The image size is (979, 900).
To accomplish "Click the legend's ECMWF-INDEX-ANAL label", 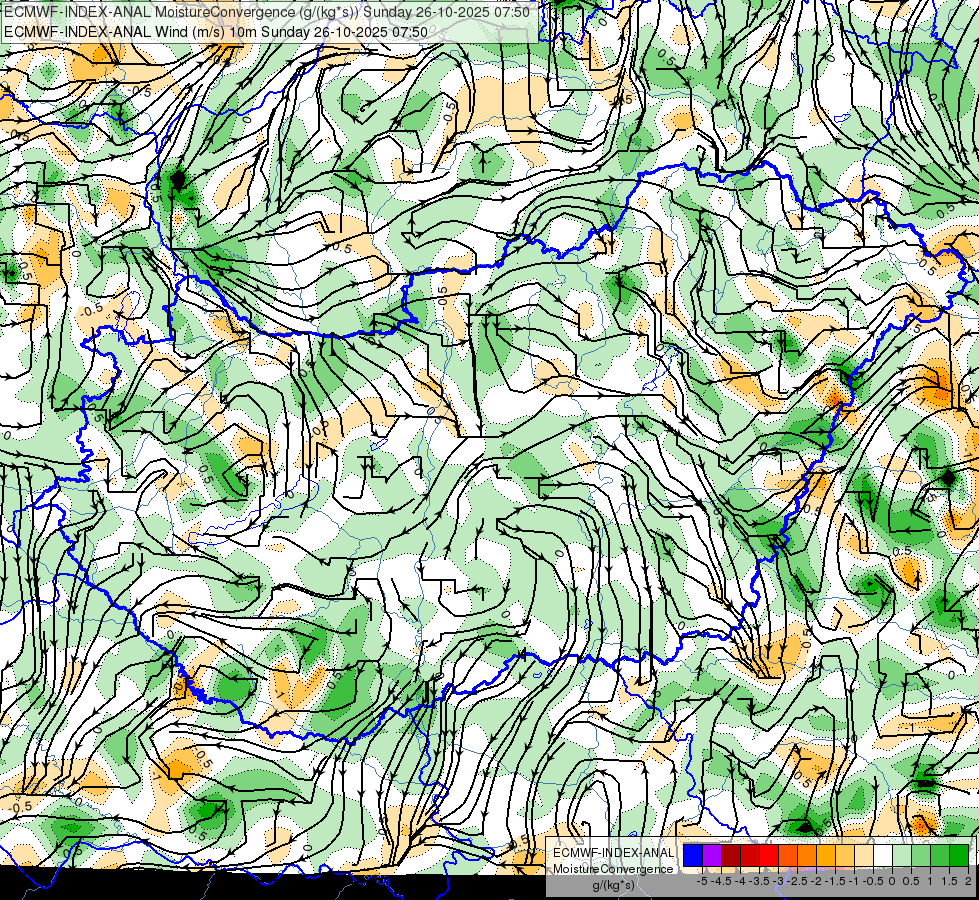I will click(613, 853).
